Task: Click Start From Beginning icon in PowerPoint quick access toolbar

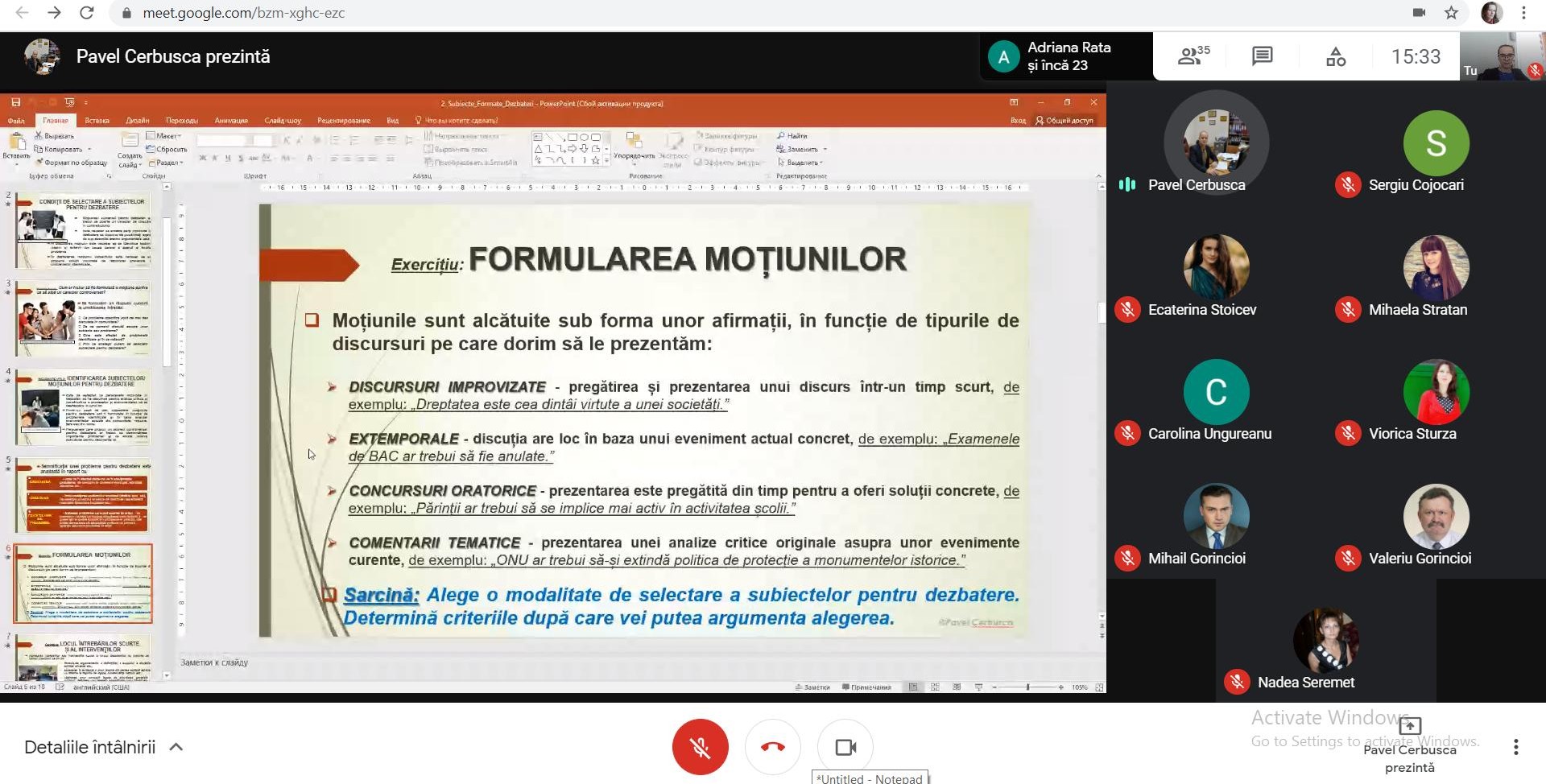Action: pos(70,102)
